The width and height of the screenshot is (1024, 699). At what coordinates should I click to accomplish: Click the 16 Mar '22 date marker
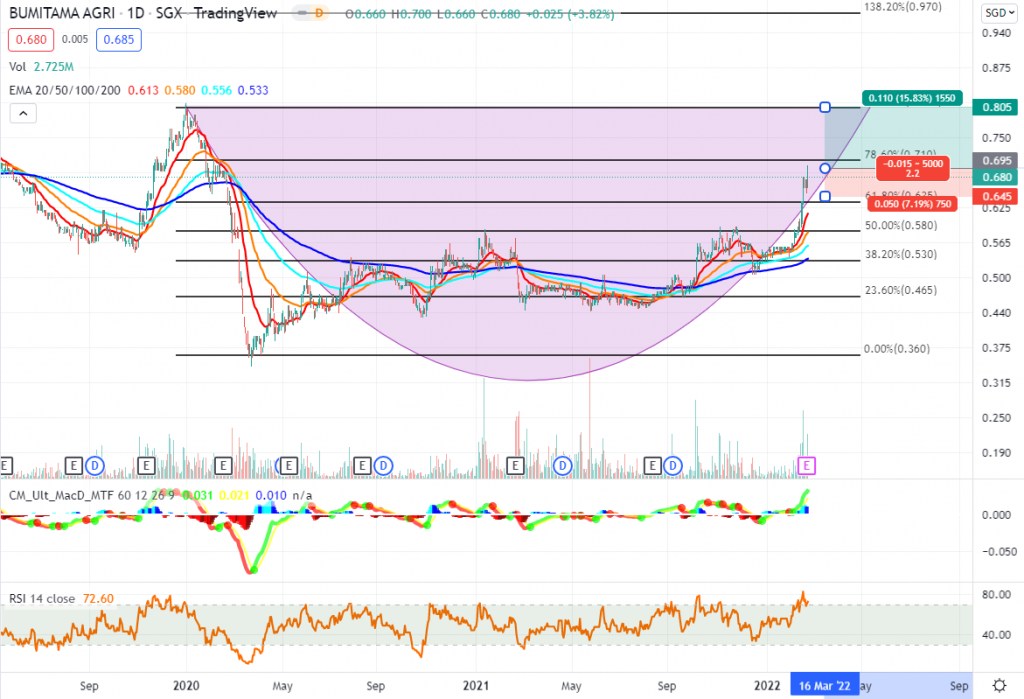[x=825, y=685]
